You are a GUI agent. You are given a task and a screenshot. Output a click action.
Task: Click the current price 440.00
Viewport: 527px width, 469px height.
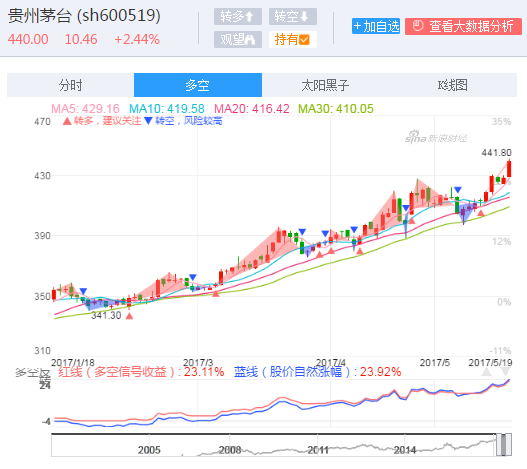(28, 39)
